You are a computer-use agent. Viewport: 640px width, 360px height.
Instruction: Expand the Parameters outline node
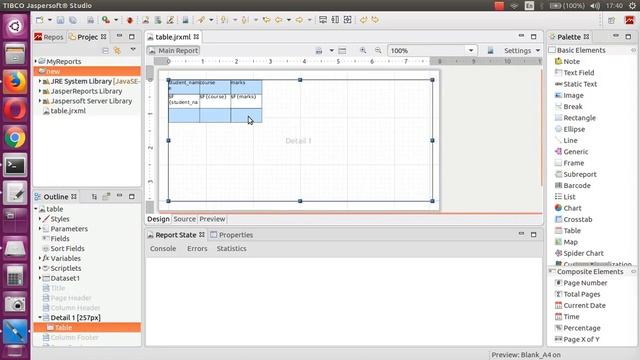40,229
